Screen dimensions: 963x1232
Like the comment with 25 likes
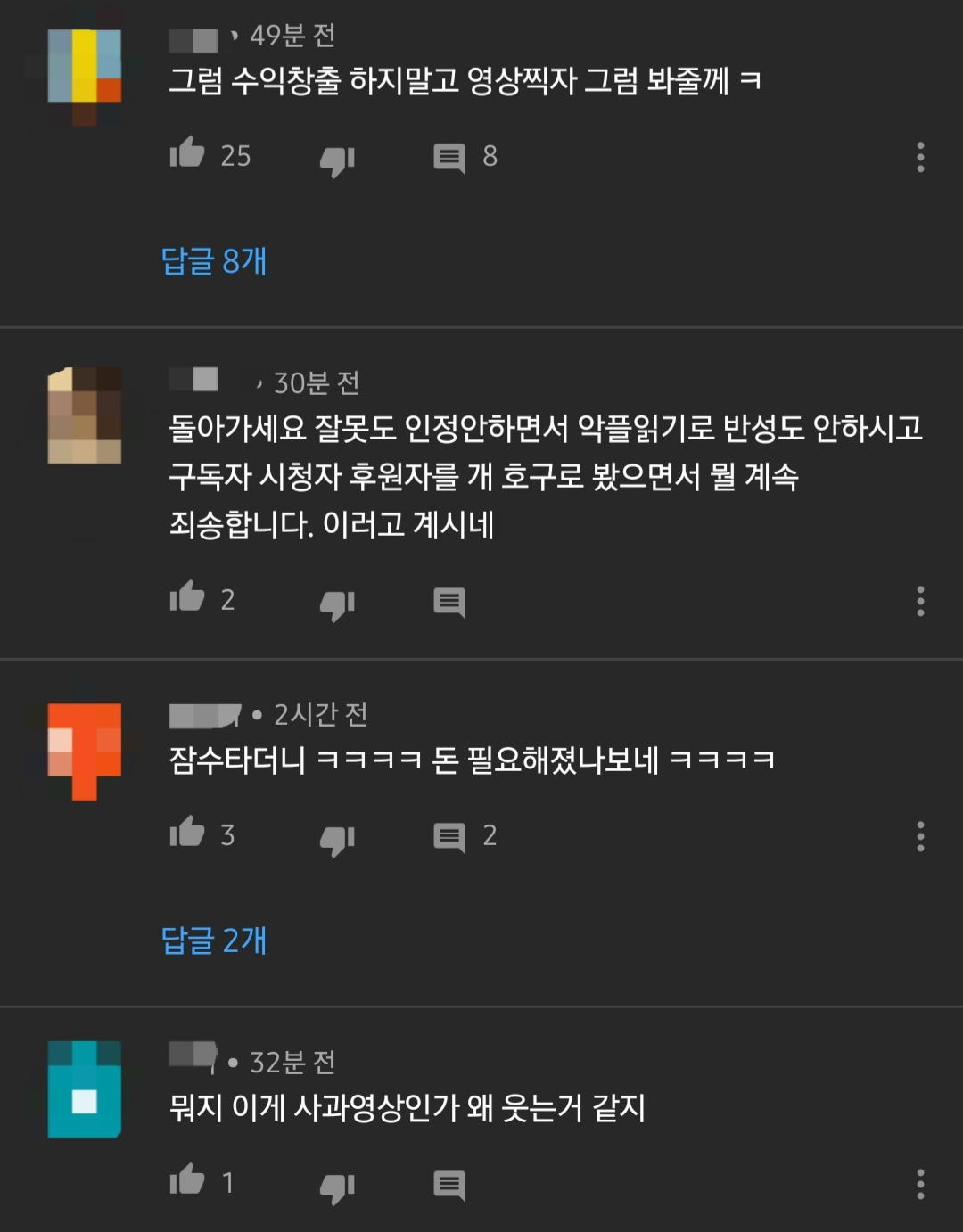click(187, 153)
